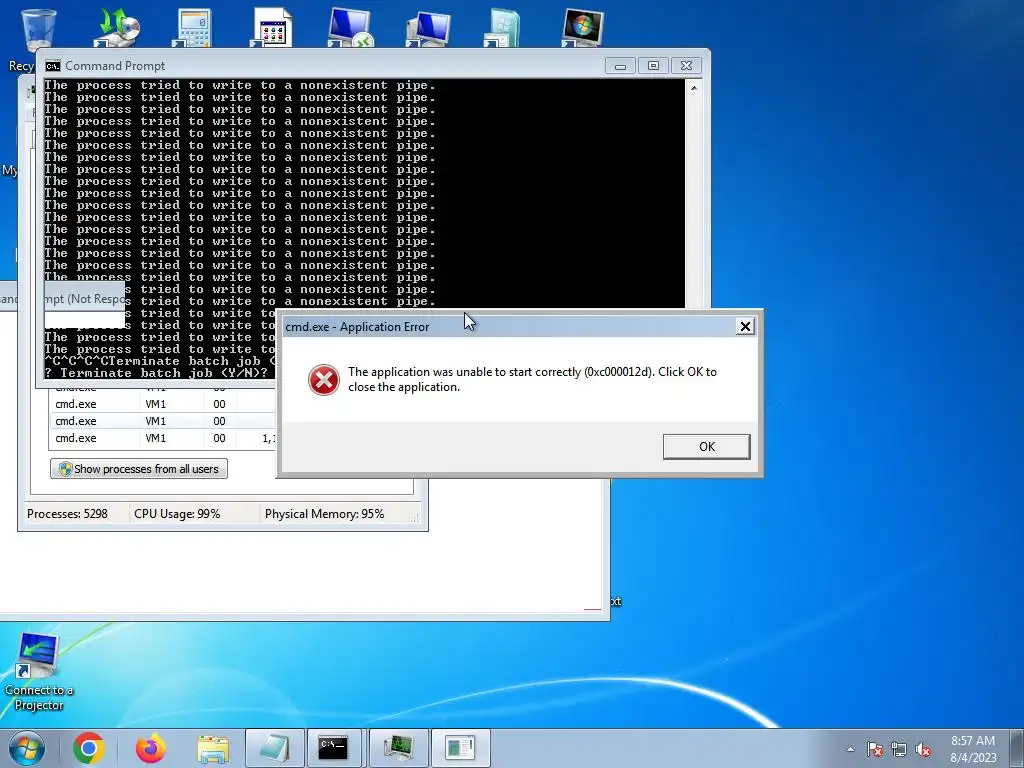Click the '^C^C^CTerminate batch job' line
The height and width of the screenshot is (768, 1024).
tap(160, 361)
